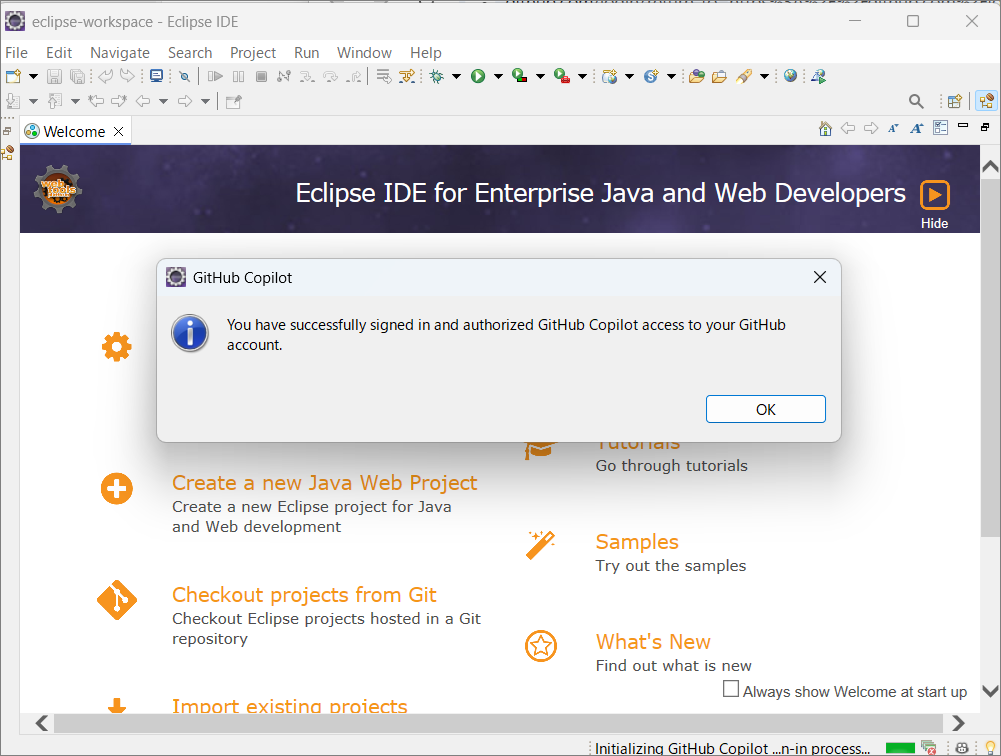Click OK in the GitHub Copilot dialog

(x=765, y=409)
